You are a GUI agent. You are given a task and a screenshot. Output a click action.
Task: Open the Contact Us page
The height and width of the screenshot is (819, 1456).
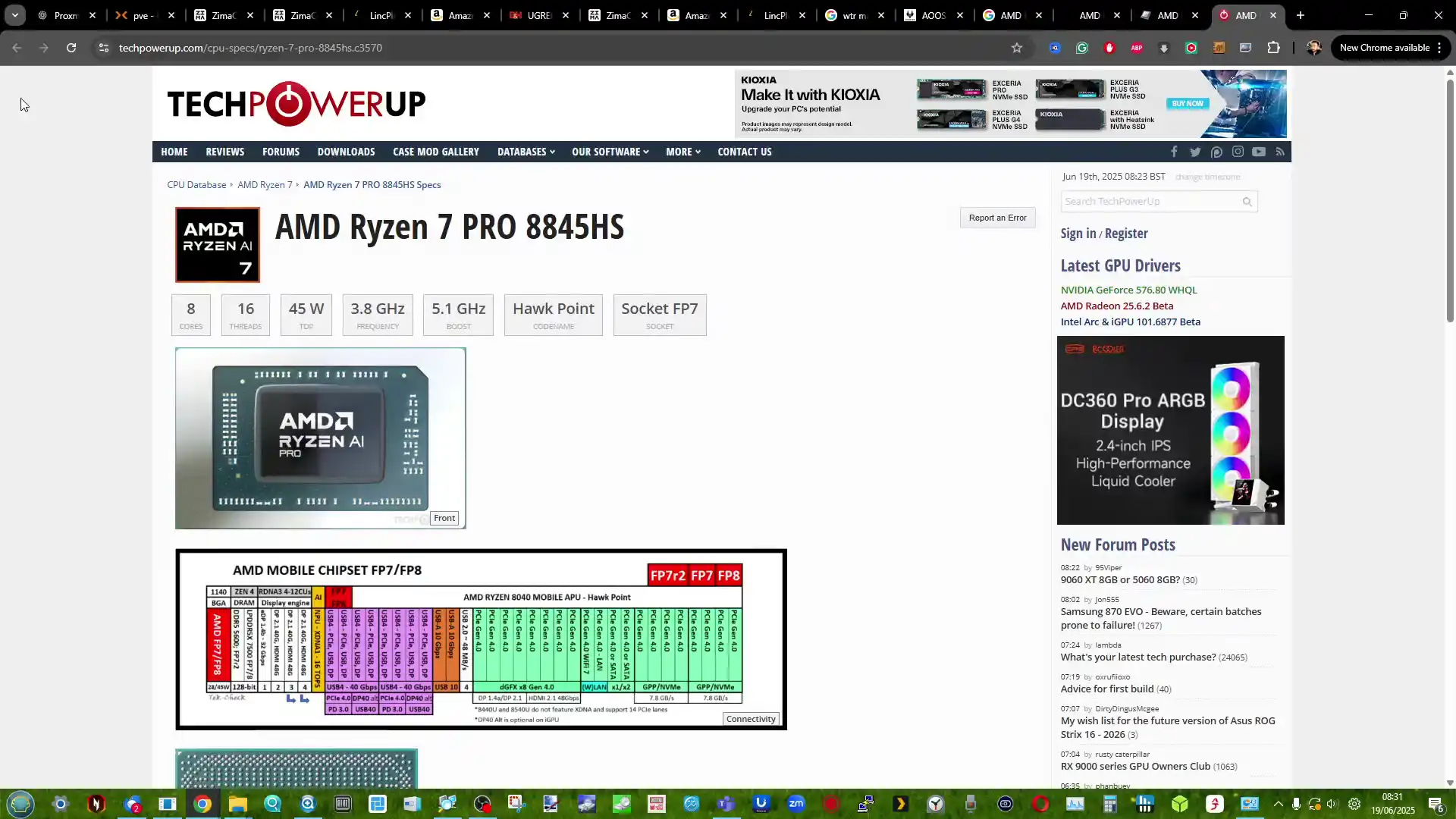coord(745,152)
